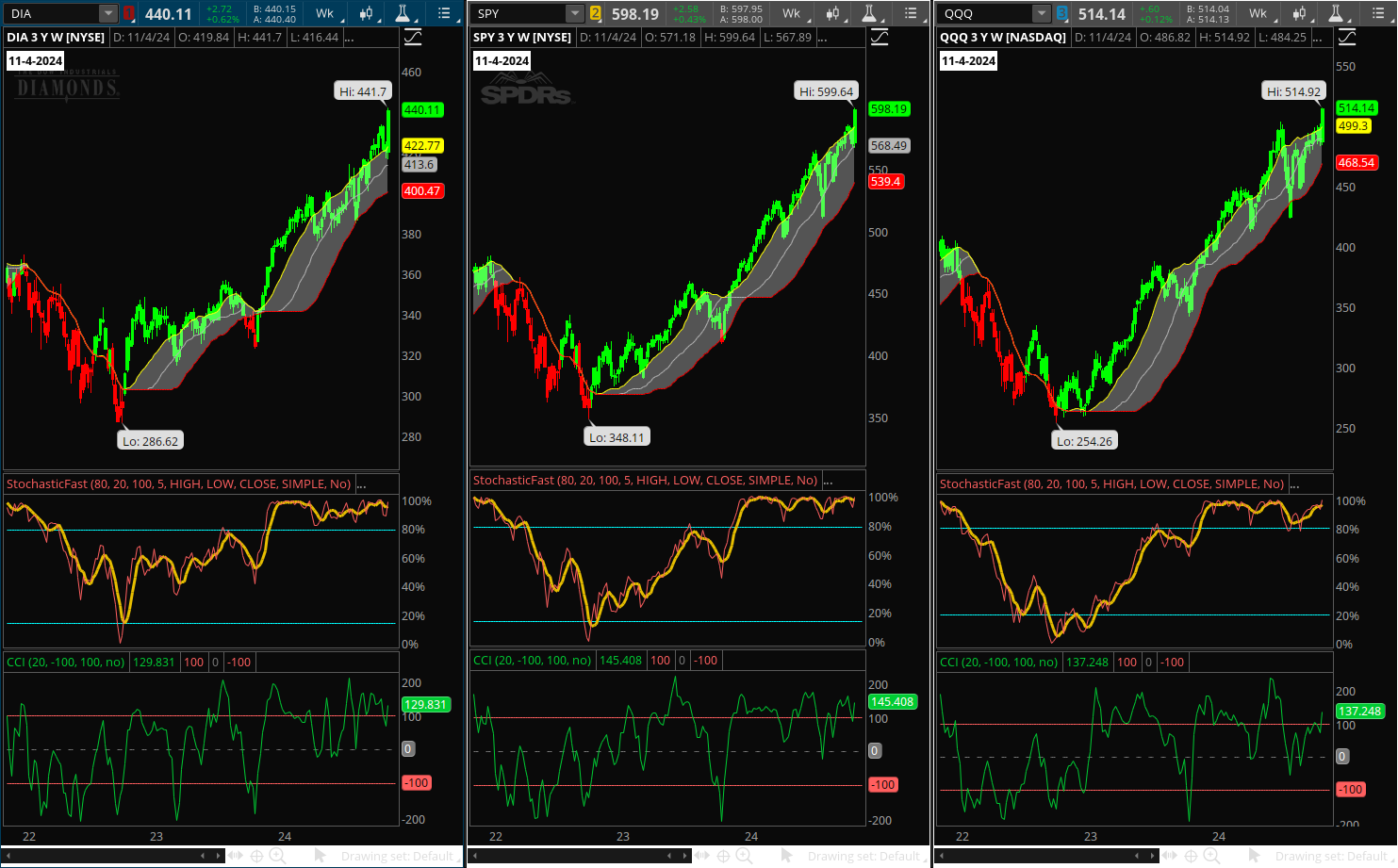Expand DIA symbol dropdown arrow
The image size is (1398, 868).
coord(108,13)
